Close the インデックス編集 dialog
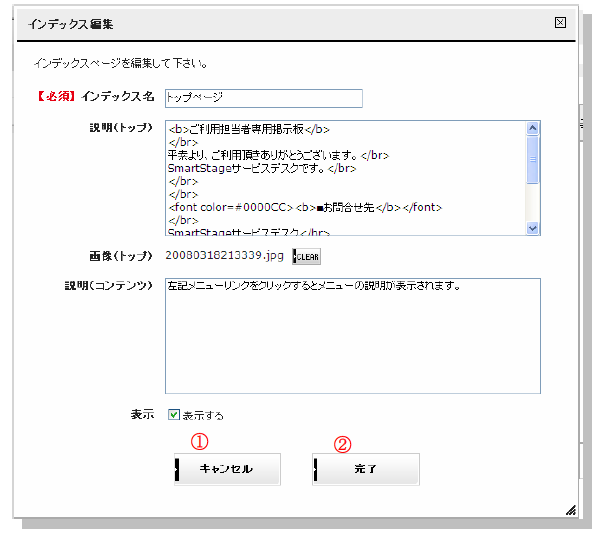Image resolution: width=596 pixels, height=537 pixels. click(560, 22)
